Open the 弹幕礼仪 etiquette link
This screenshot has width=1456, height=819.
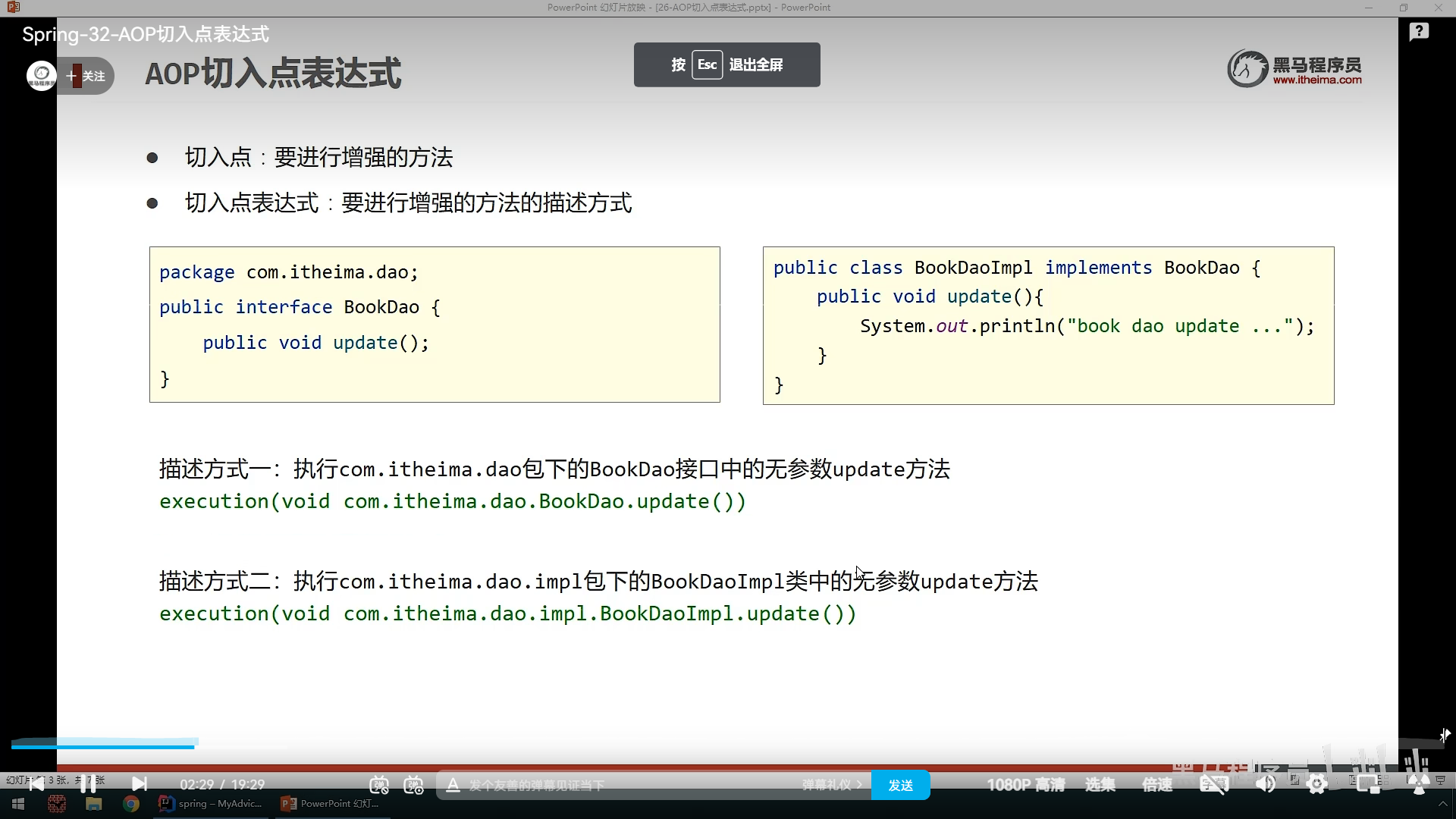point(832,785)
